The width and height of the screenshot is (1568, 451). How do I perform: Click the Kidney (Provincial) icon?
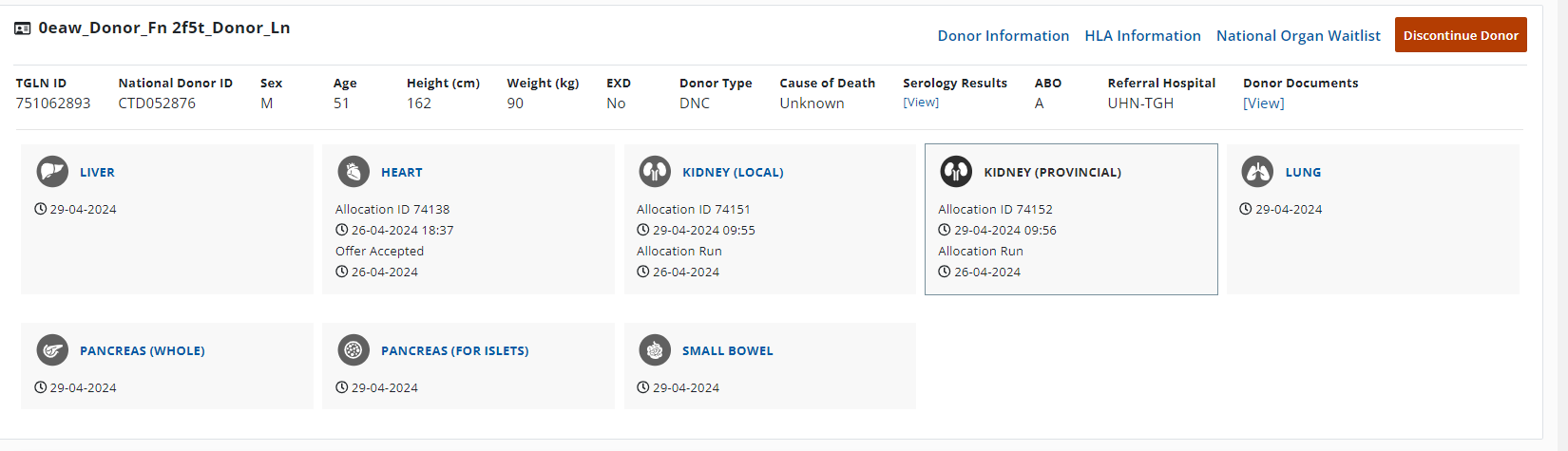956,172
